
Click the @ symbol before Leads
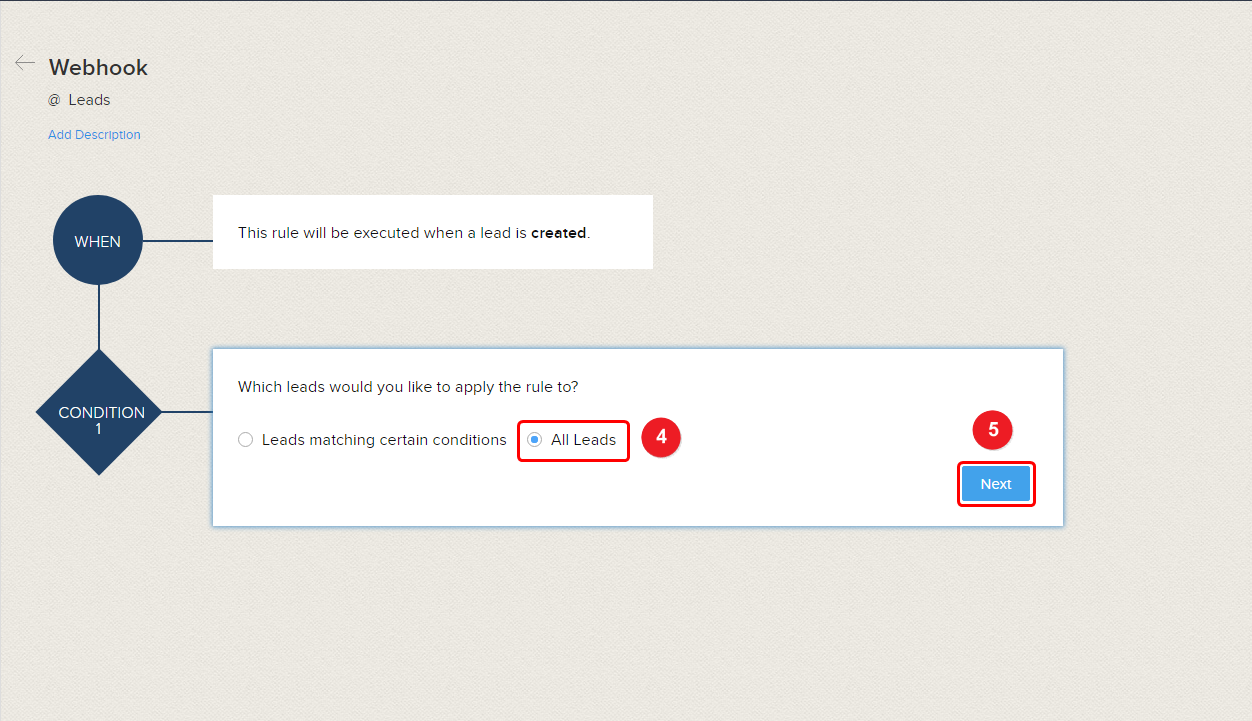coord(54,100)
